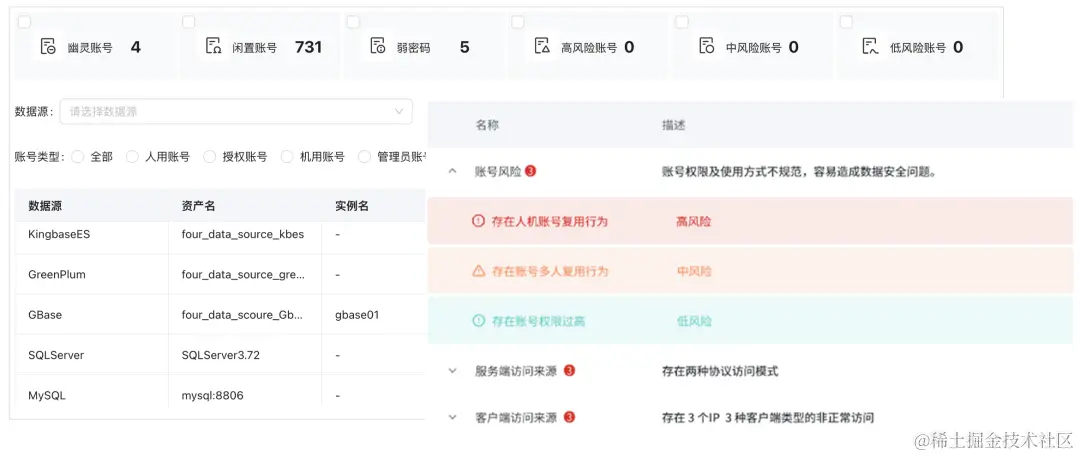
Task: Click the KingbaseES data source cell
Action: [x=59, y=234]
